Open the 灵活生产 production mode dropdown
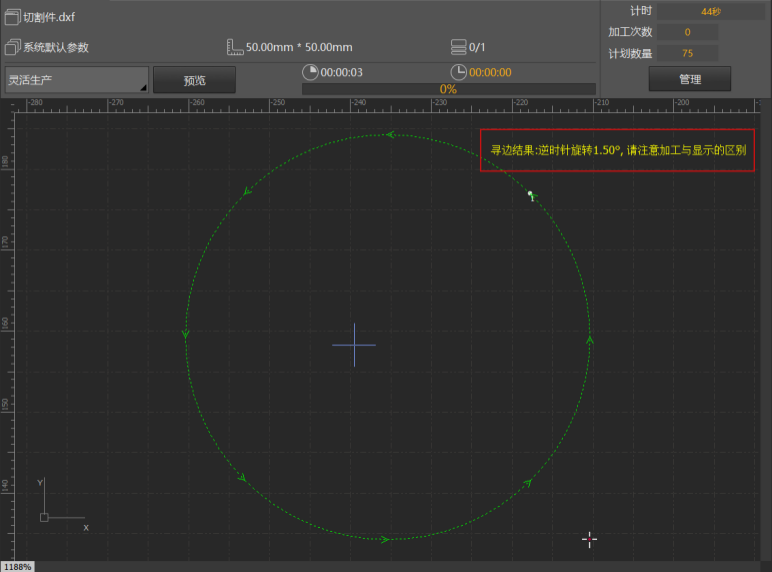The image size is (772, 572). pyautogui.click(x=76, y=80)
